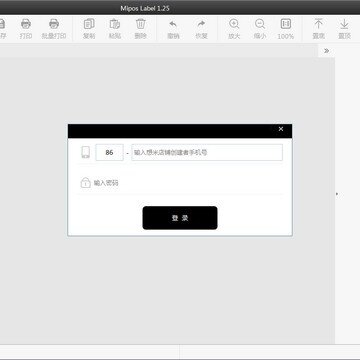The image size is (360, 360).
Task: Close the login dialog with X
Action: (x=281, y=129)
